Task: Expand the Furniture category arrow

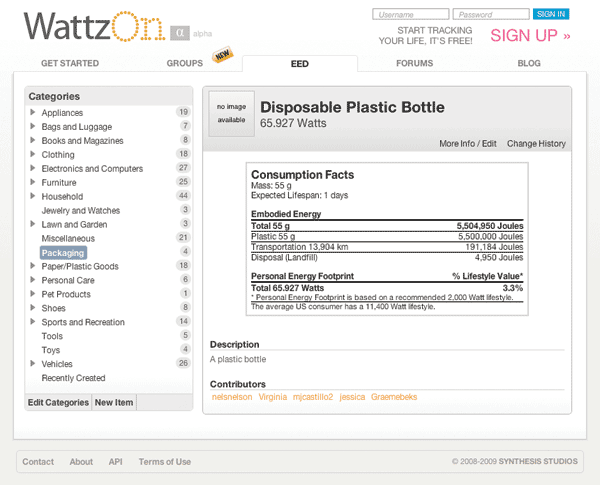Action: tap(33, 182)
